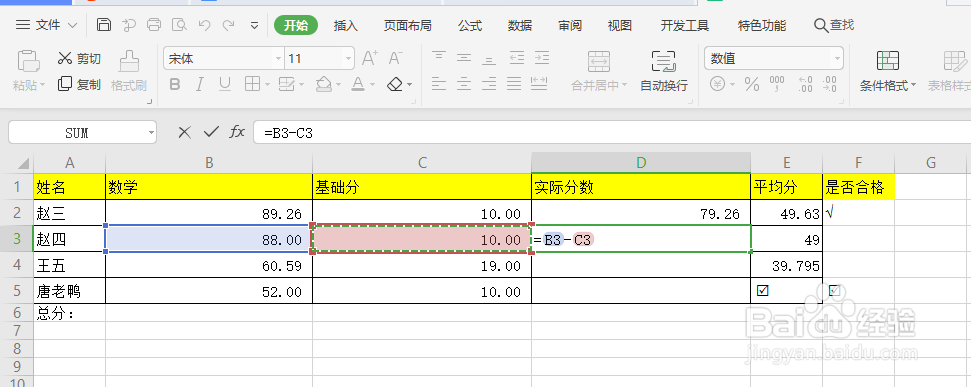Click the Paste clipboard icon

pyautogui.click(x=28, y=61)
